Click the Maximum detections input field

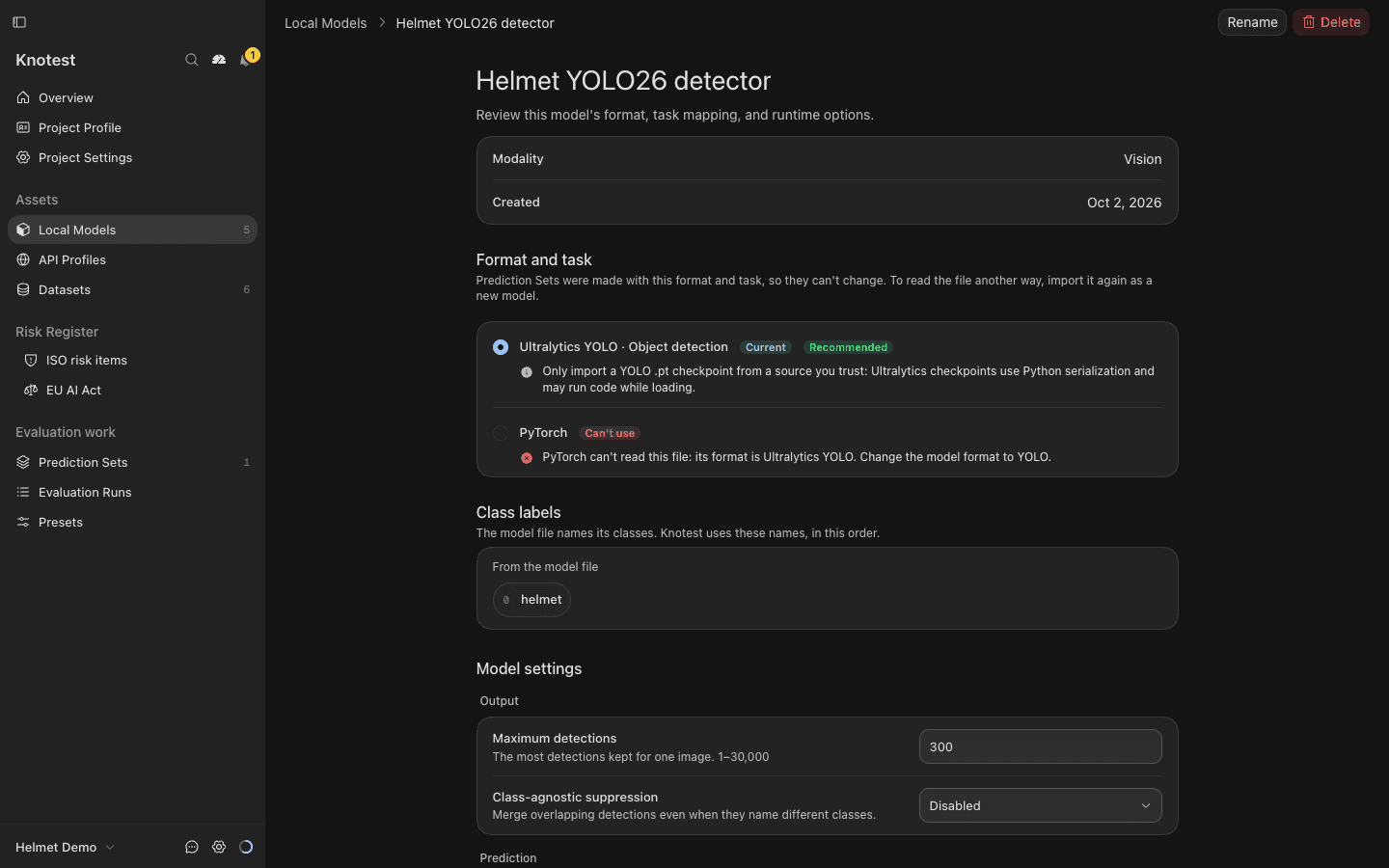pos(1040,746)
